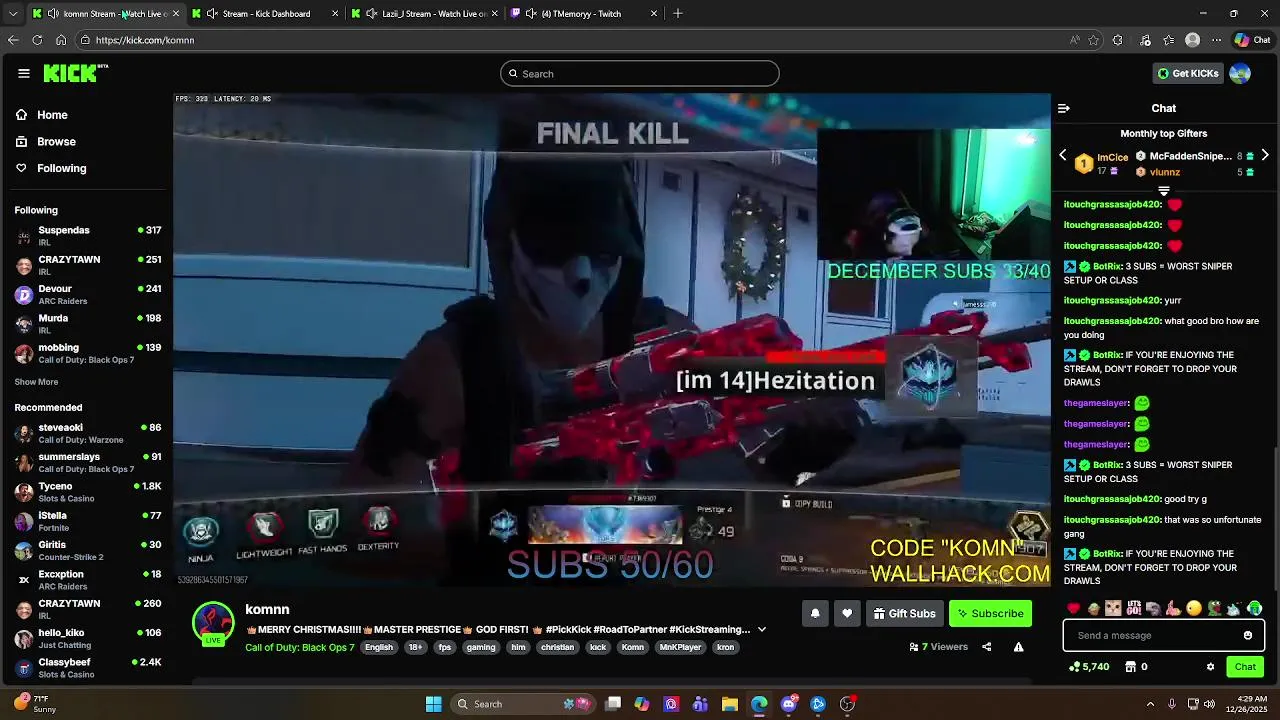The image size is (1280, 720).
Task: Show hidden system tray icons
Action: 1150,704
